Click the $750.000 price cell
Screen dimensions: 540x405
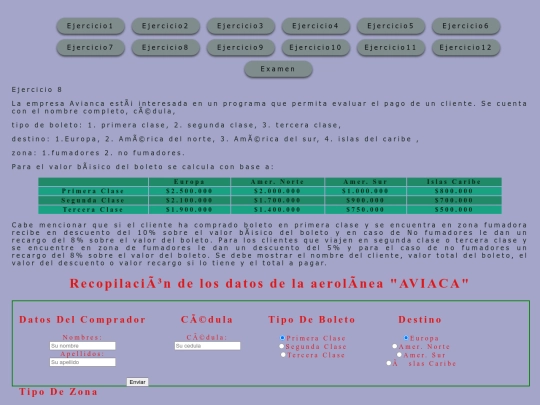365,209
